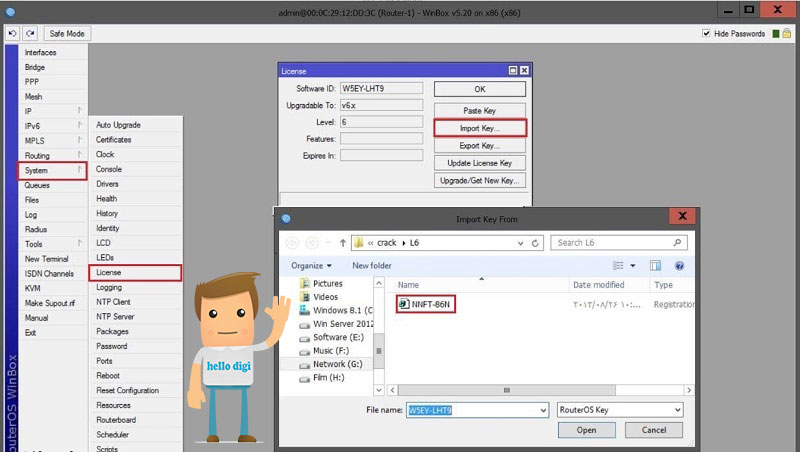Click the Export Key button
800x452 pixels.
point(480,145)
